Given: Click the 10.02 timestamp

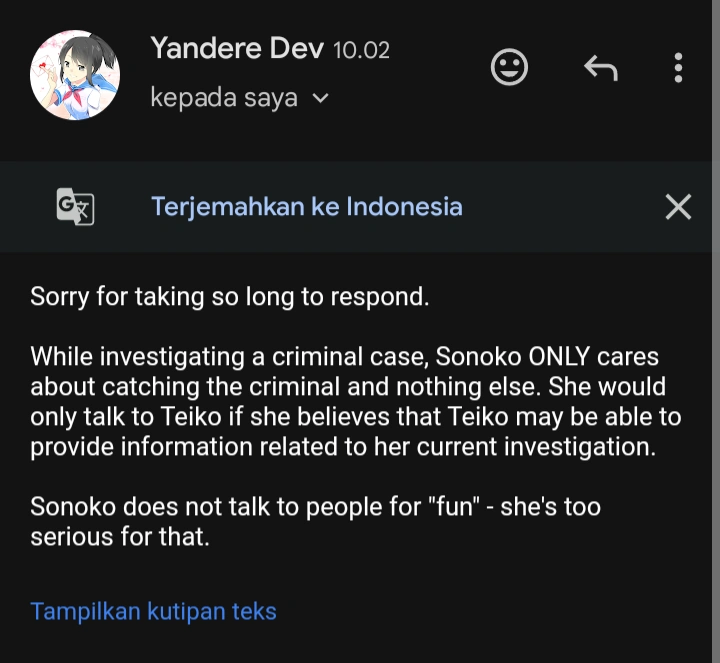Looking at the screenshot, I should pyautogui.click(x=361, y=48).
